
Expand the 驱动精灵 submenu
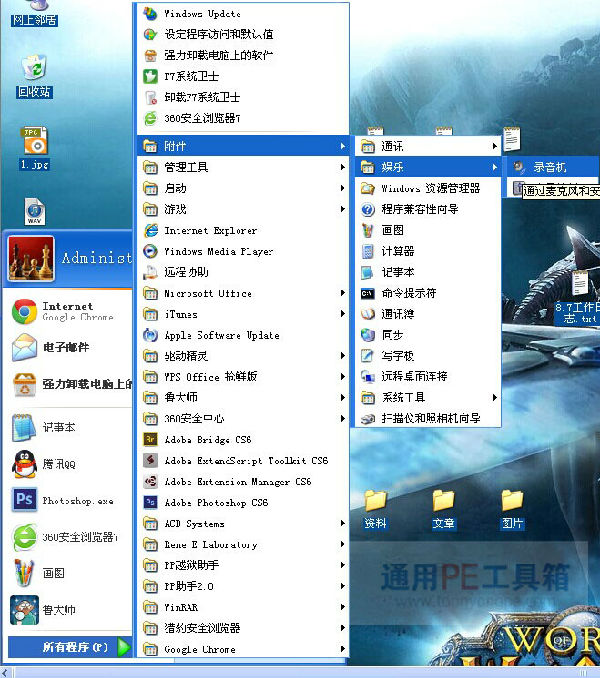click(243, 356)
